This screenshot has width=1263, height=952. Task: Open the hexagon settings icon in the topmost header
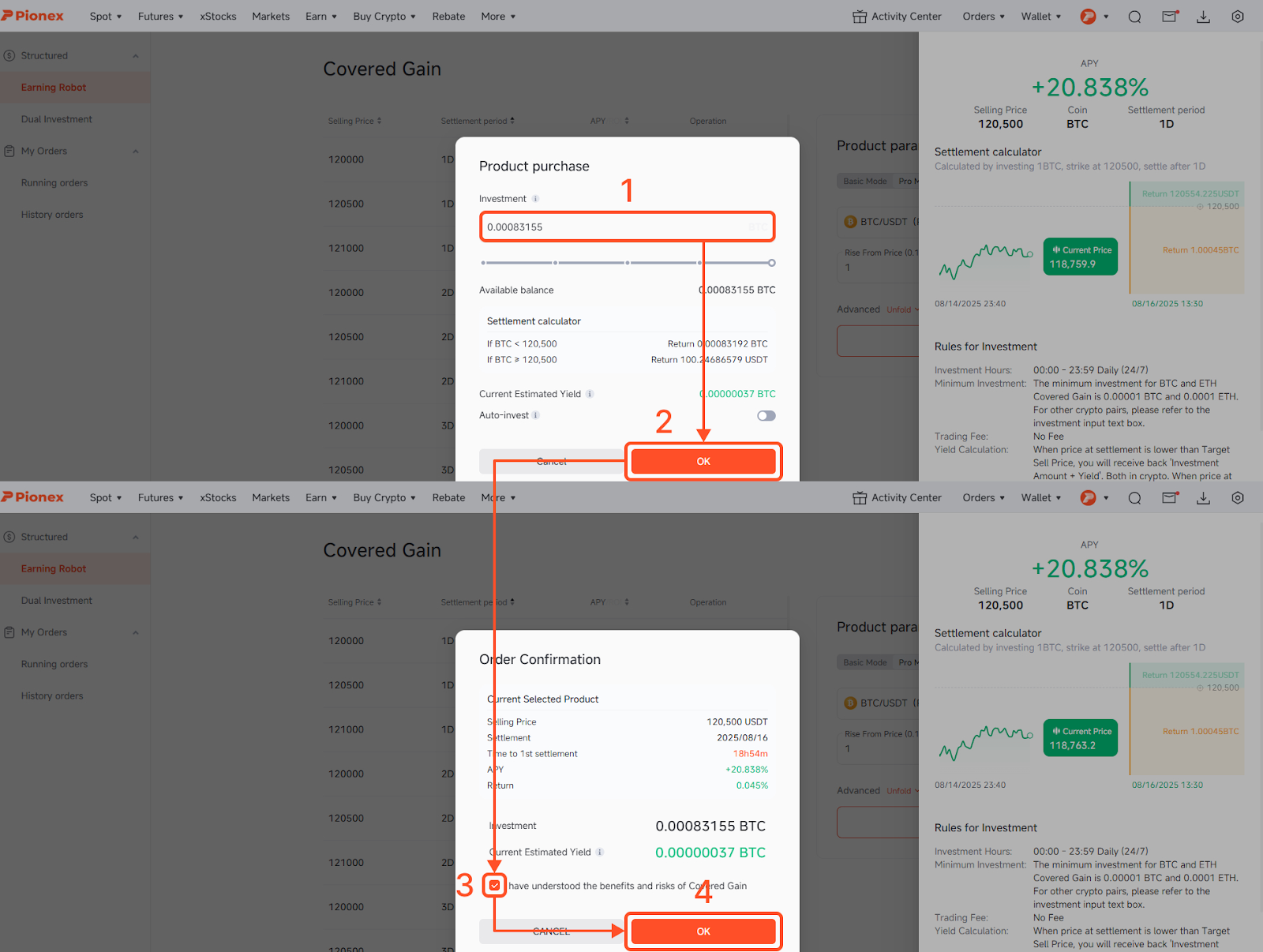point(1237,17)
